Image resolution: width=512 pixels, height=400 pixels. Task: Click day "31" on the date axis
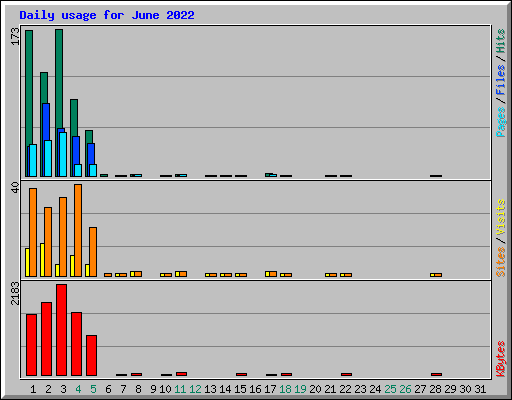tap(480, 389)
